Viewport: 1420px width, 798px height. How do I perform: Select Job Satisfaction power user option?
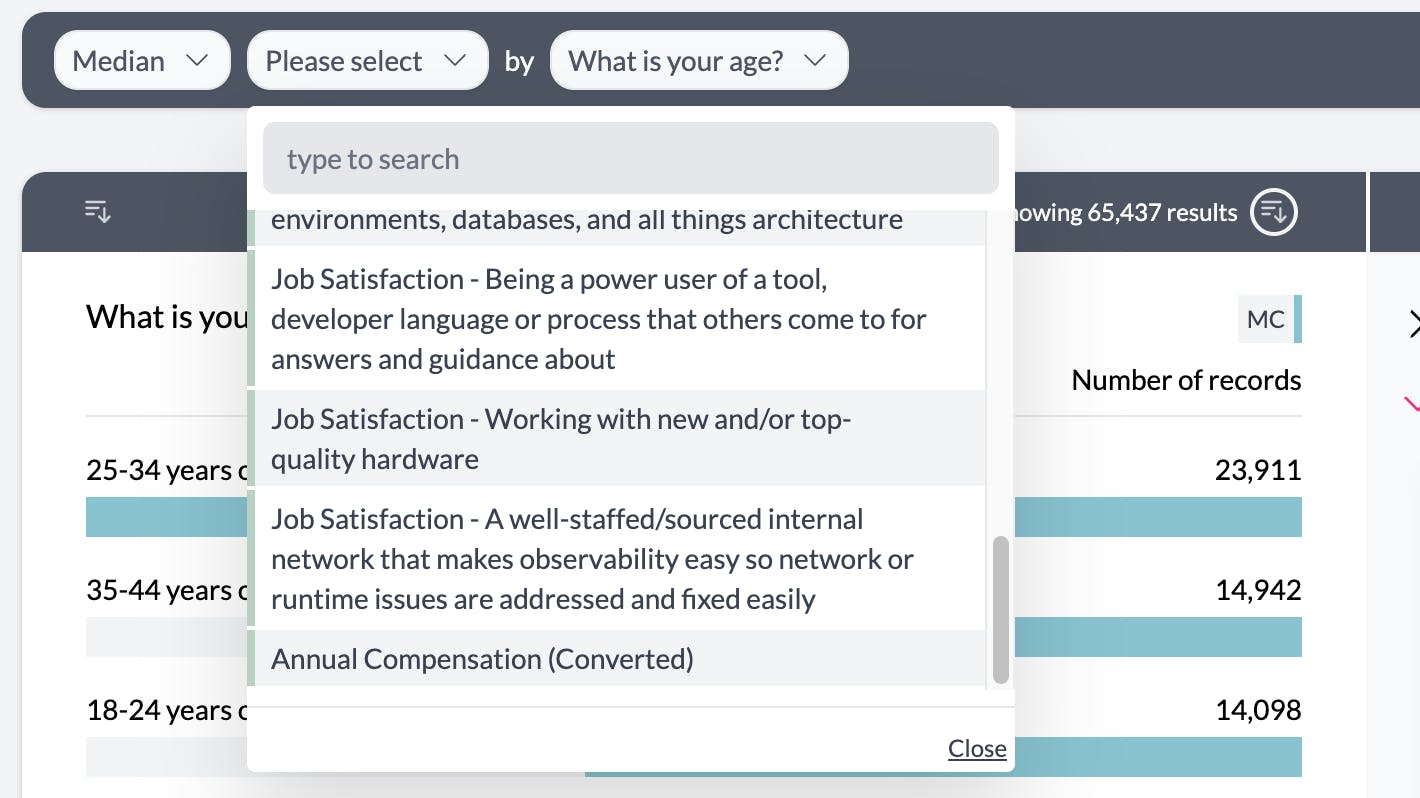click(598, 319)
